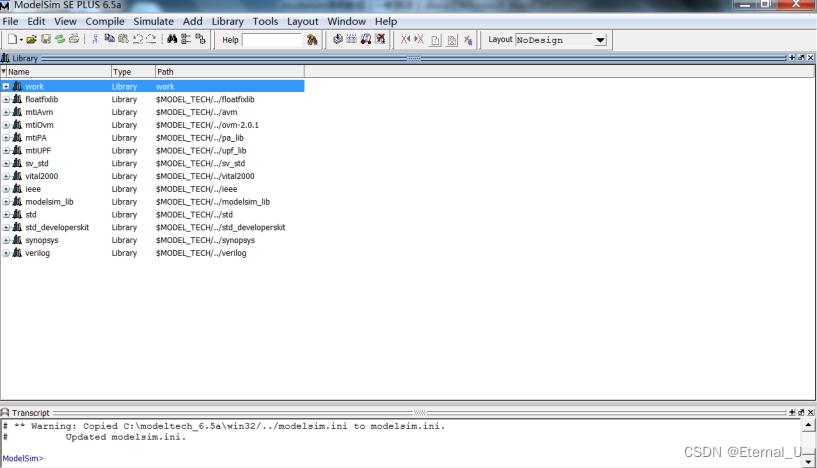
Task: Open the Help menu
Action: point(386,21)
